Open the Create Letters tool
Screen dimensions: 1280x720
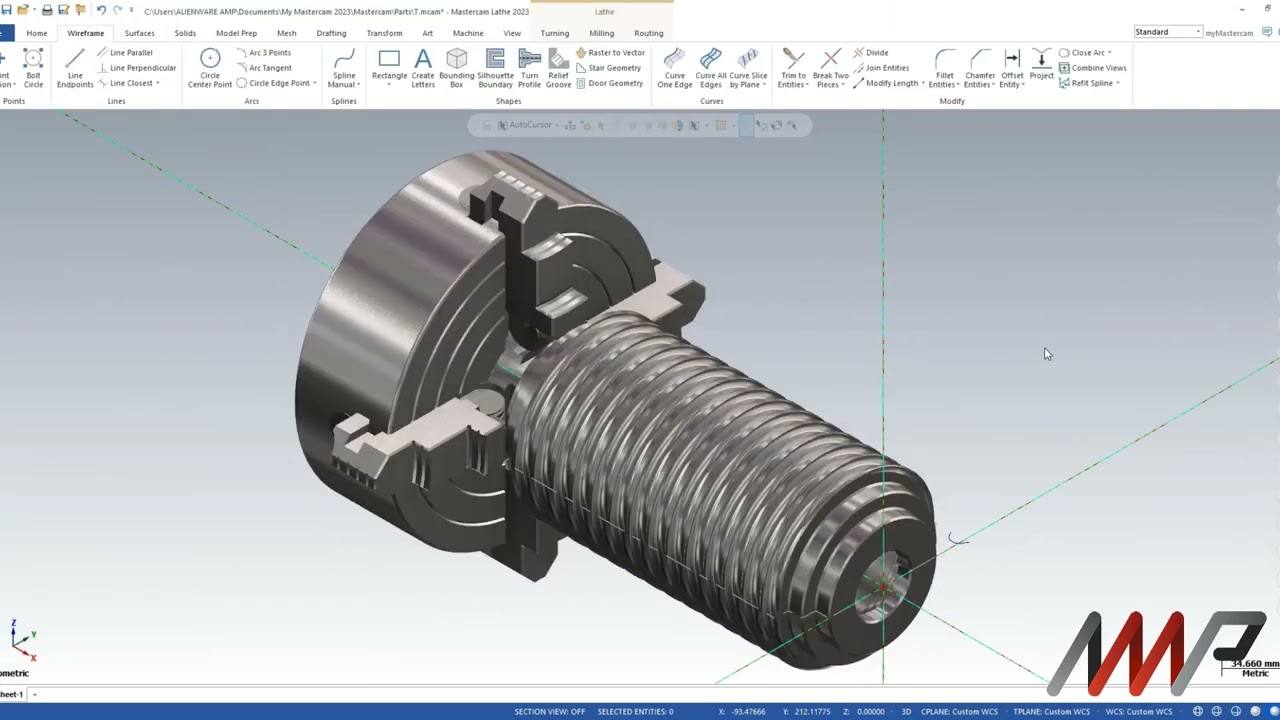tap(423, 68)
